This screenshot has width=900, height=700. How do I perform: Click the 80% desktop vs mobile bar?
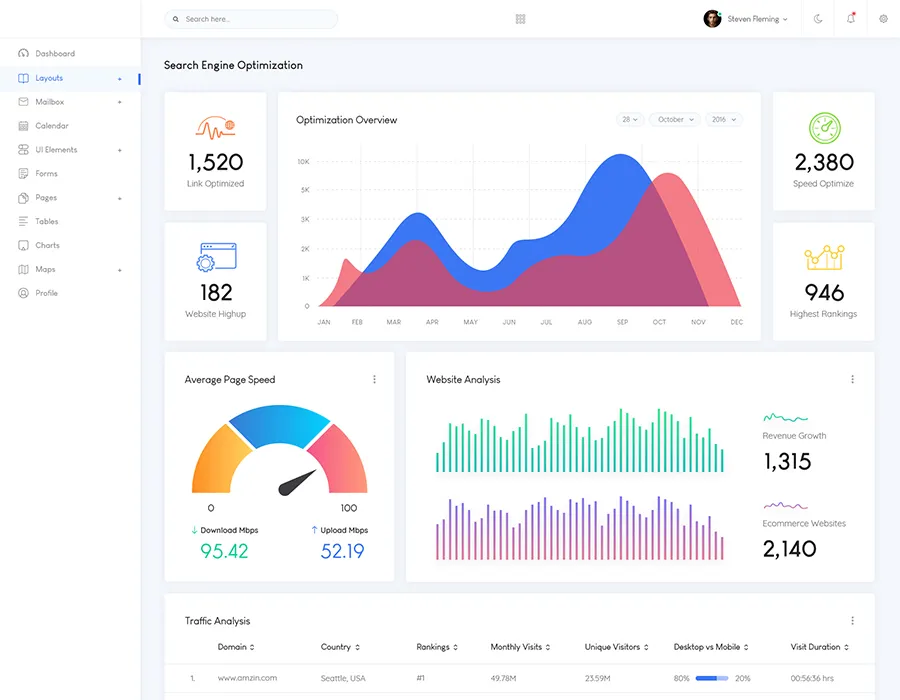click(712, 678)
